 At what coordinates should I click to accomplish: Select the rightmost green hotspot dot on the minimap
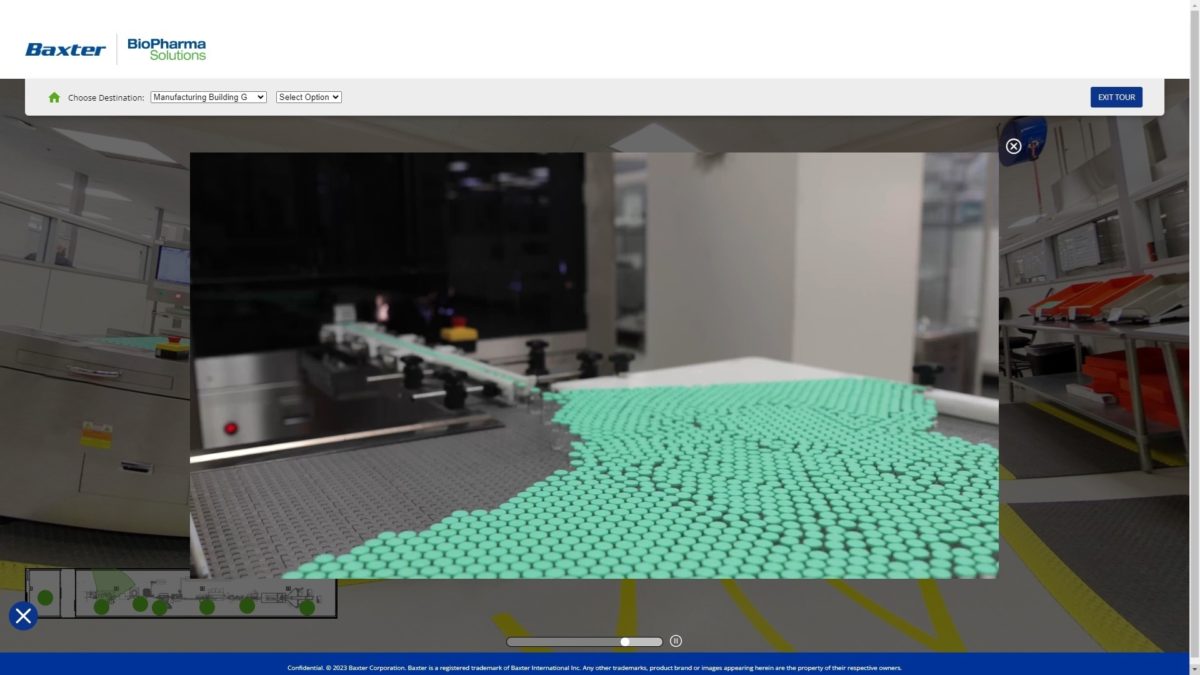click(x=307, y=607)
